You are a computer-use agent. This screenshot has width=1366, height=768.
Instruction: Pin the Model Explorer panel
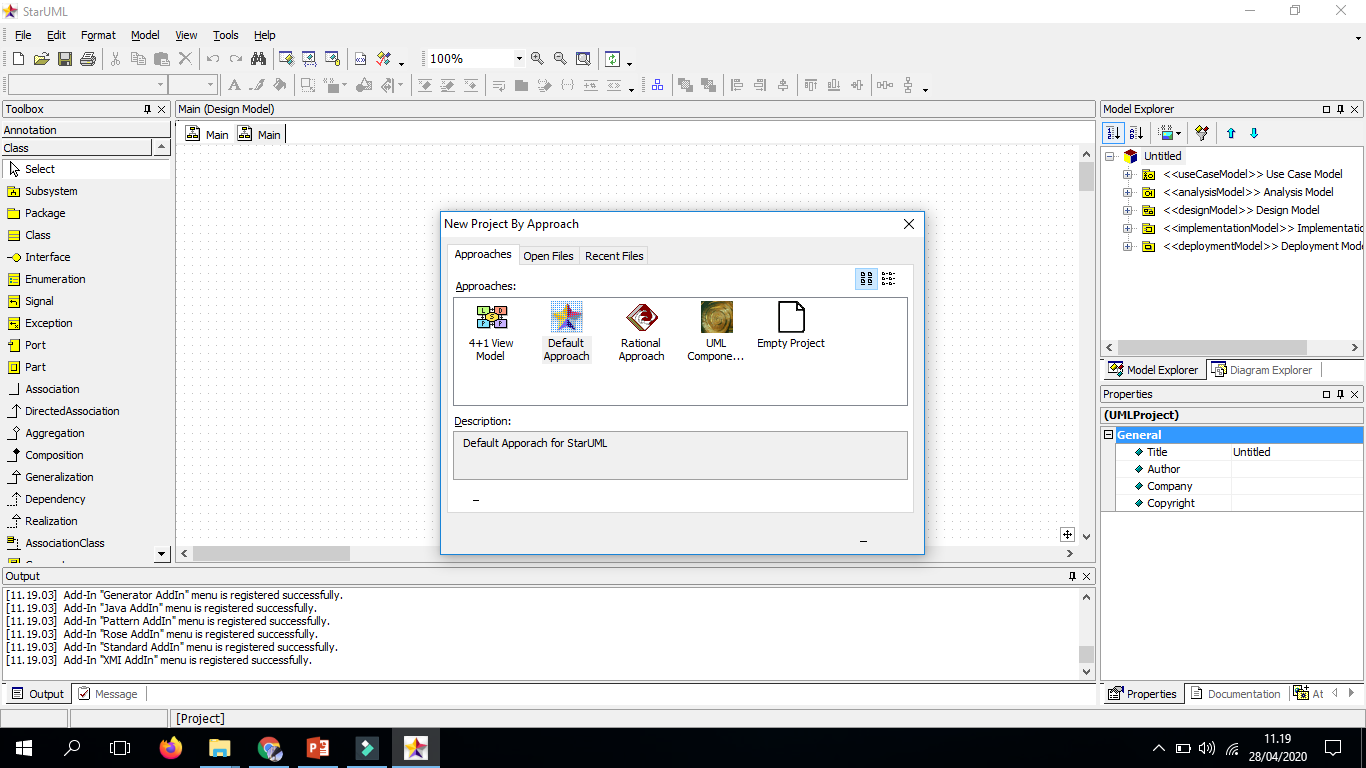[x=1341, y=109]
